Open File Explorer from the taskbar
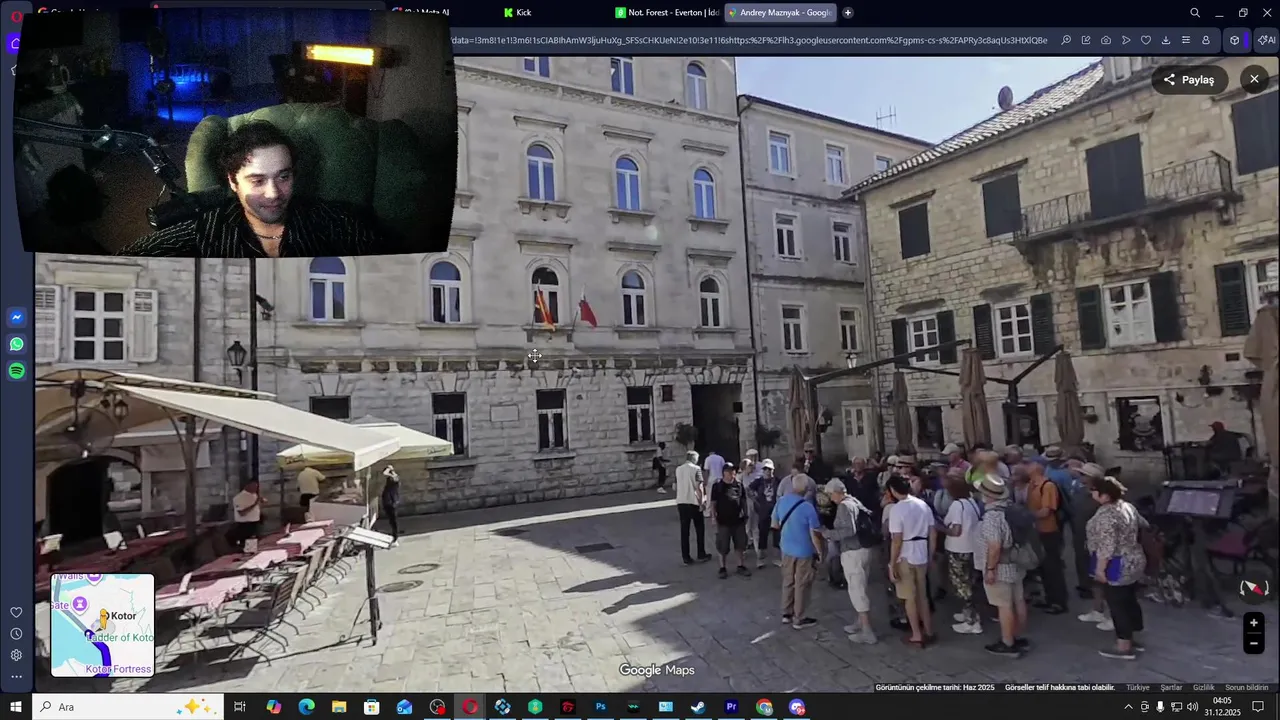This screenshot has width=1280, height=720. point(339,707)
